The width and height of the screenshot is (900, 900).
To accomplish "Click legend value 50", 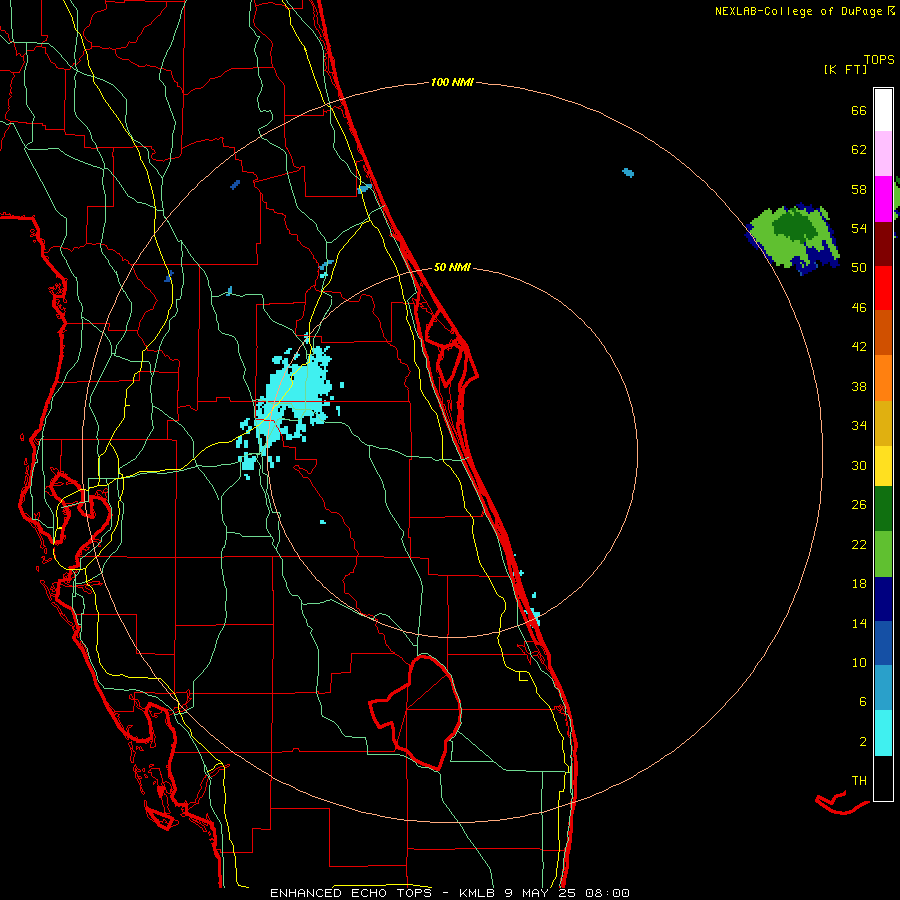I will pos(859,268).
